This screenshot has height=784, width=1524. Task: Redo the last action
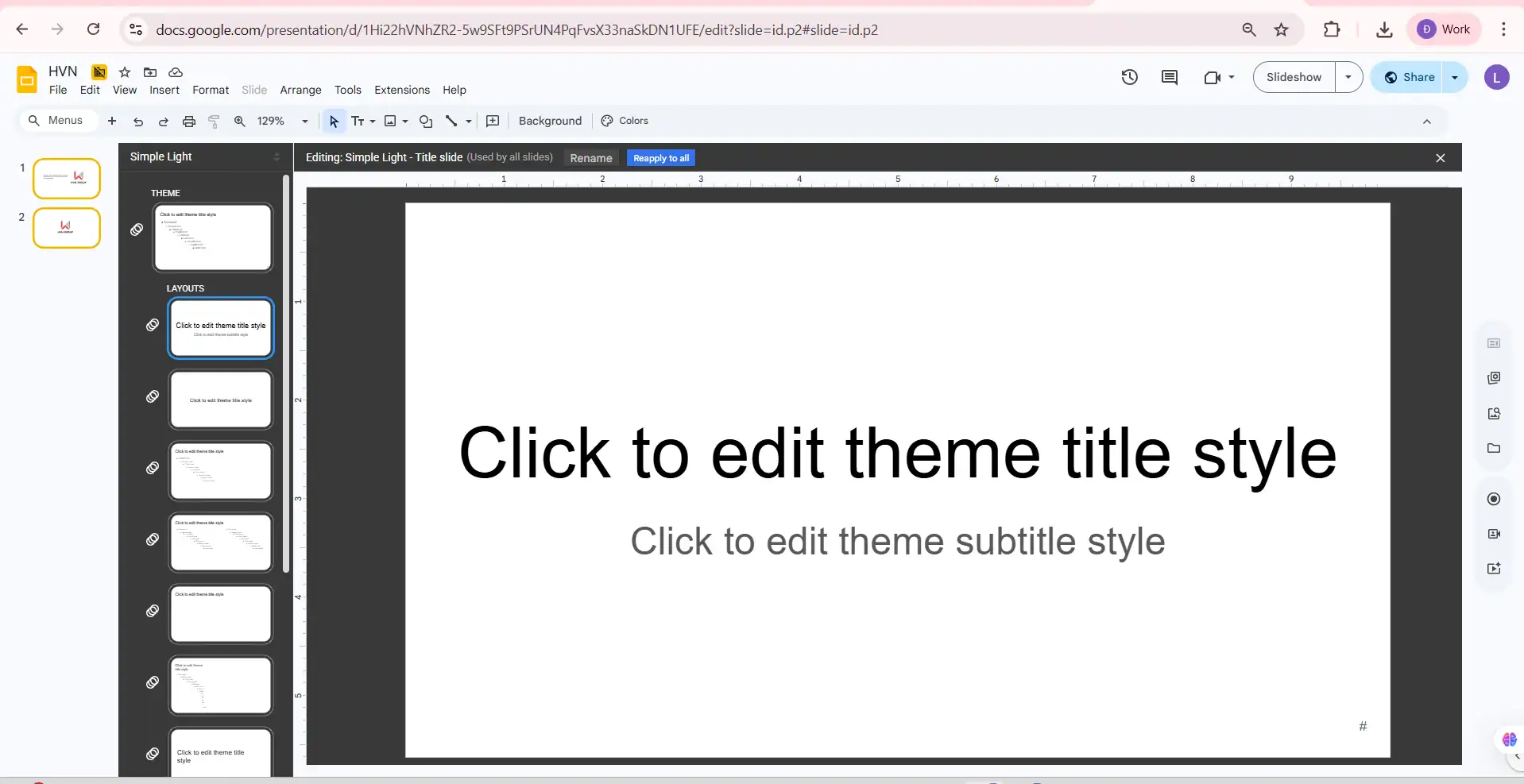pyautogui.click(x=164, y=121)
